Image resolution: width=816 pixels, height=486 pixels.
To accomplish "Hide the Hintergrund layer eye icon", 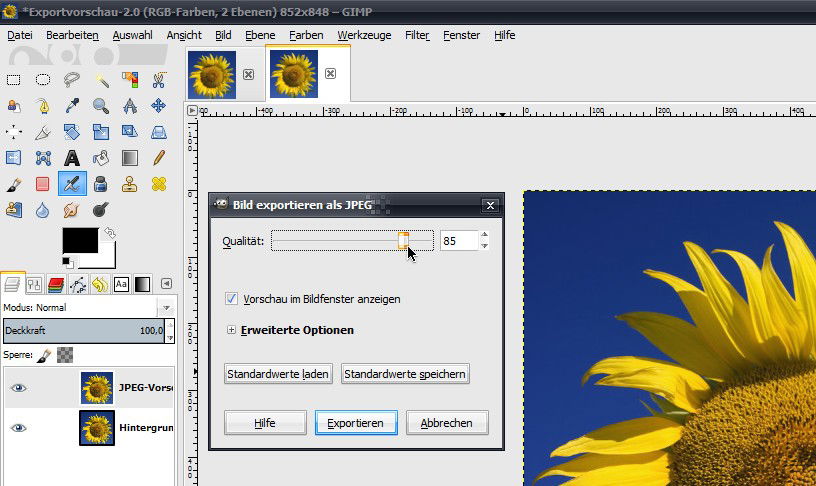I will click(19, 428).
